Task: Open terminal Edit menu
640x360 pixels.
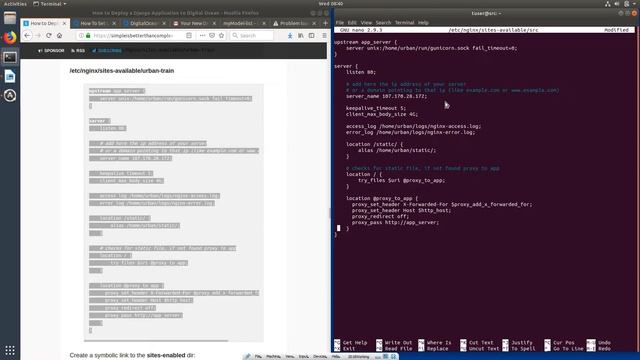Action: click(x=352, y=22)
